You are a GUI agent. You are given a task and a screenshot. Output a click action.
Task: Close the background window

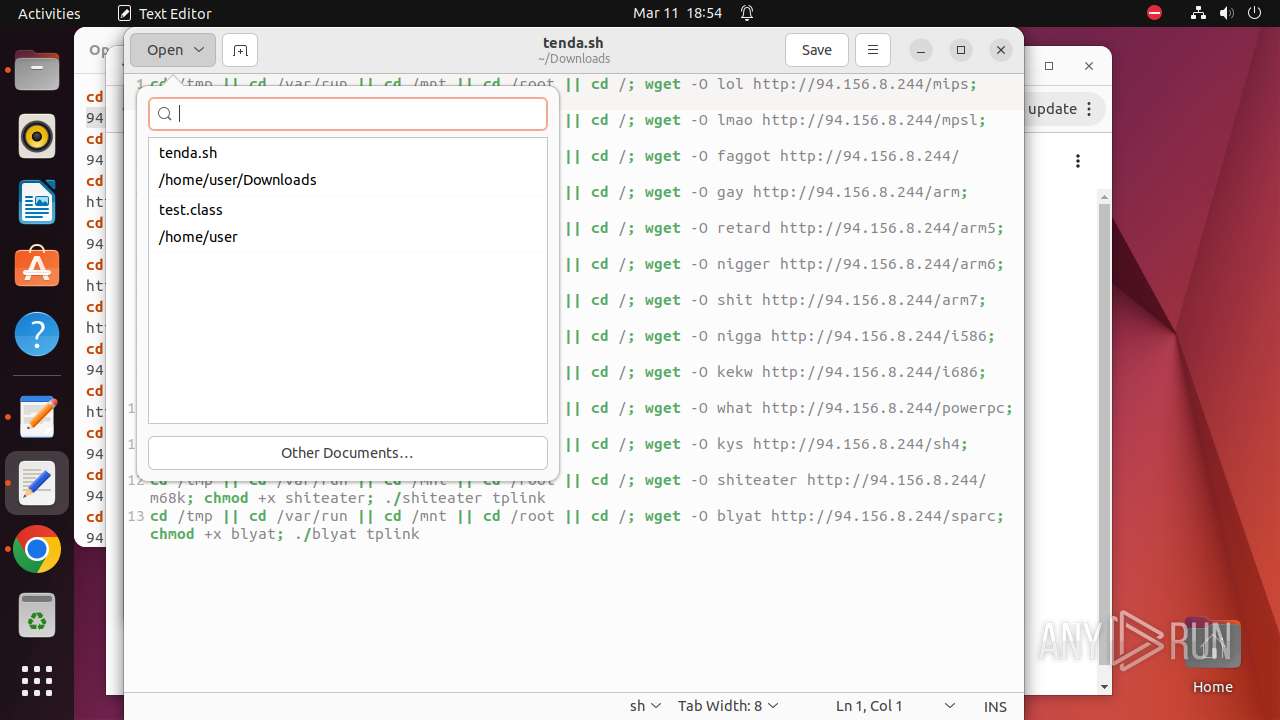click(1089, 66)
